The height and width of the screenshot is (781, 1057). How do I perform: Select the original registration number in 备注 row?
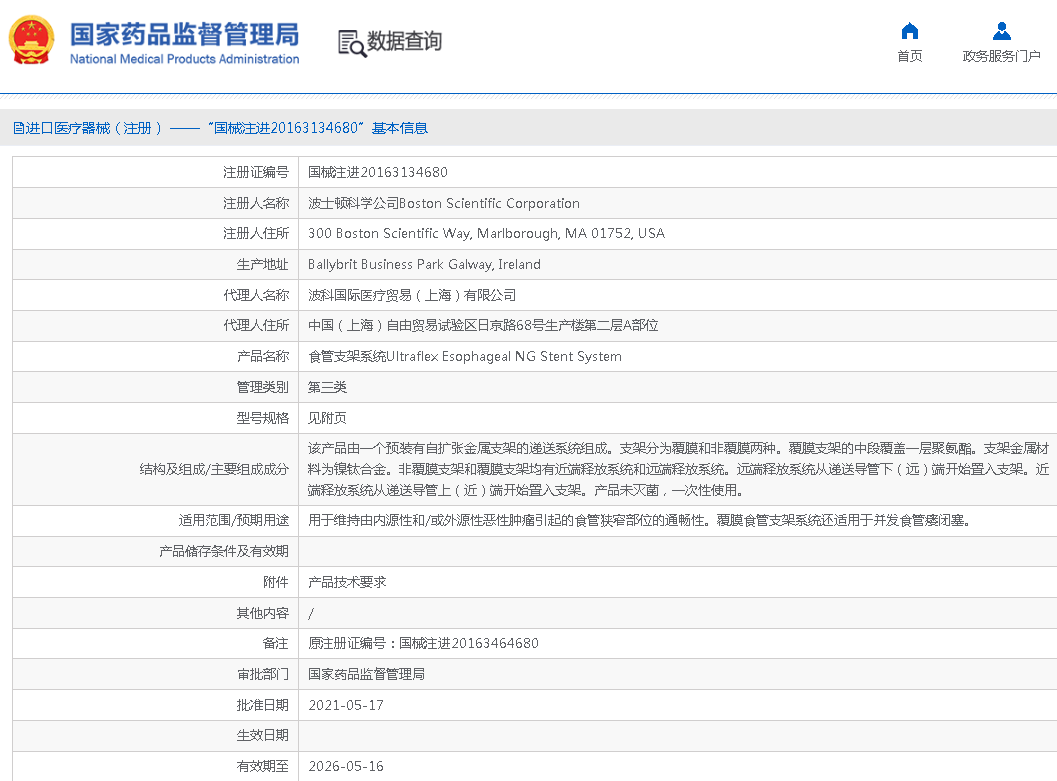click(x=423, y=643)
